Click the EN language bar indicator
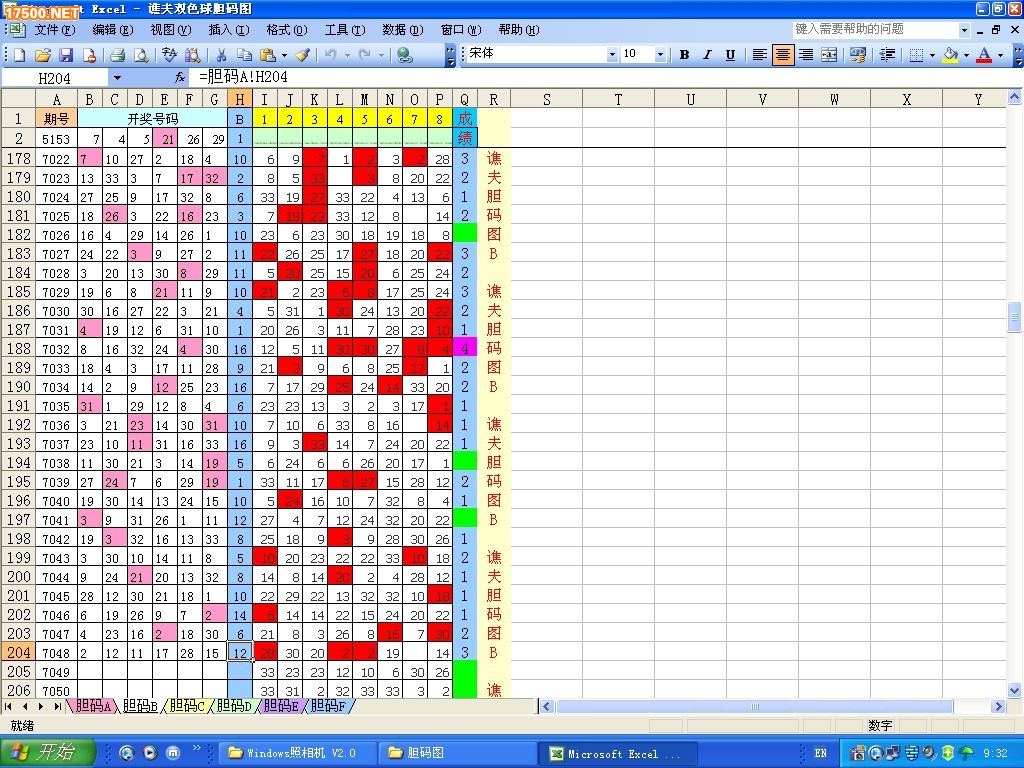The width and height of the screenshot is (1024, 768). pyautogui.click(x=820, y=753)
